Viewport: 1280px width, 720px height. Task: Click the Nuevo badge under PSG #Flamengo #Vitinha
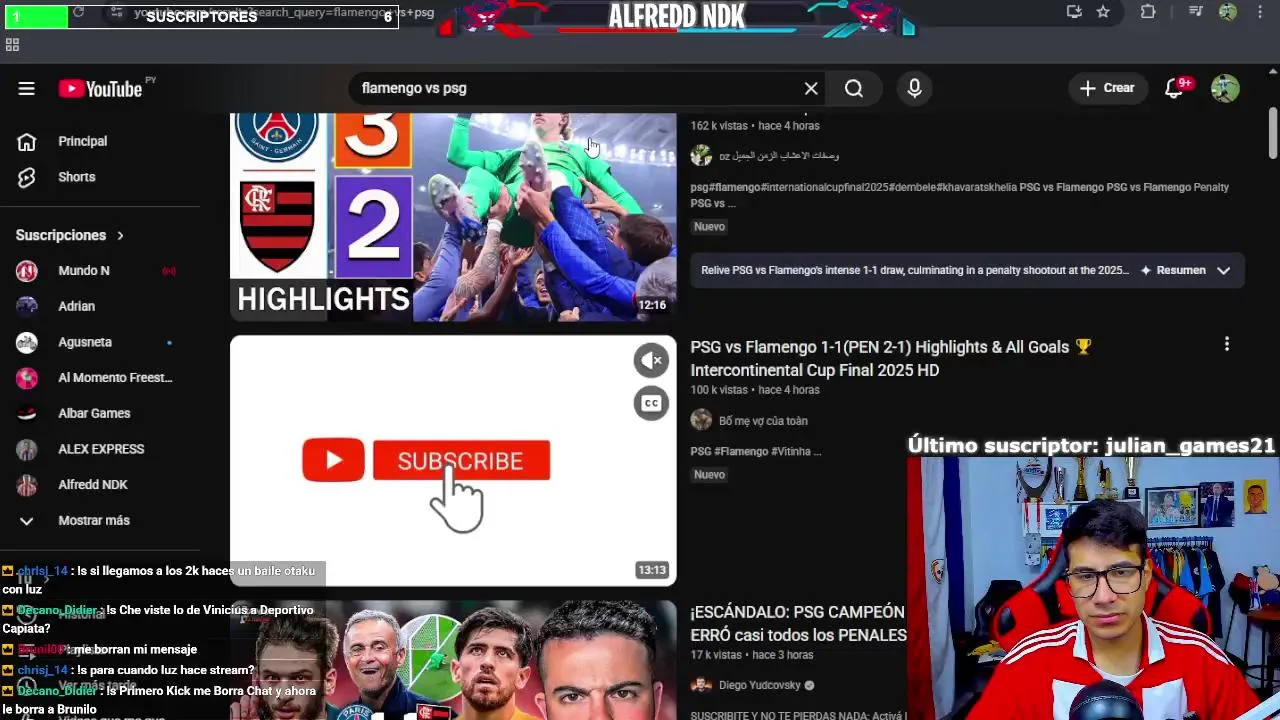click(x=709, y=475)
